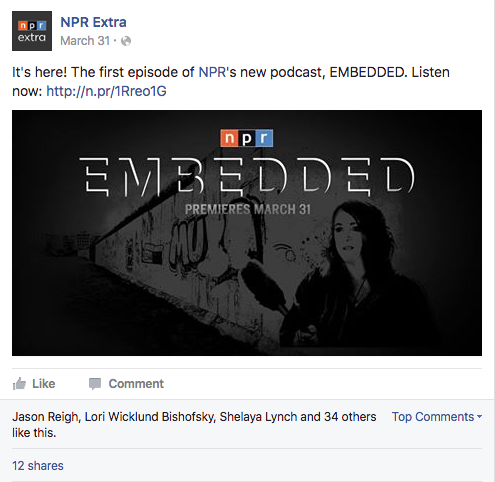Image resolution: width=495 pixels, height=482 pixels.
Task: Open the March 31 post timestamp
Action: pos(85,41)
